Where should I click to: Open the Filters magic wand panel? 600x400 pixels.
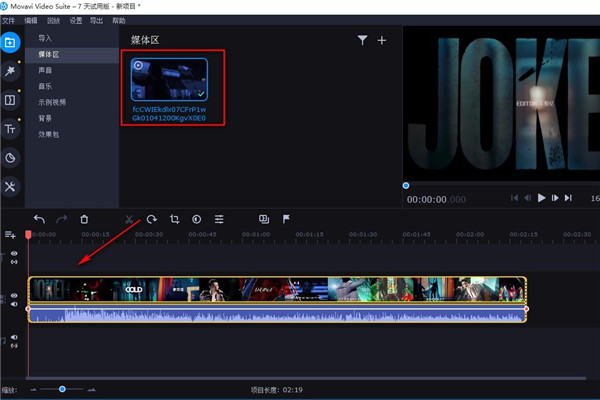tap(10, 71)
